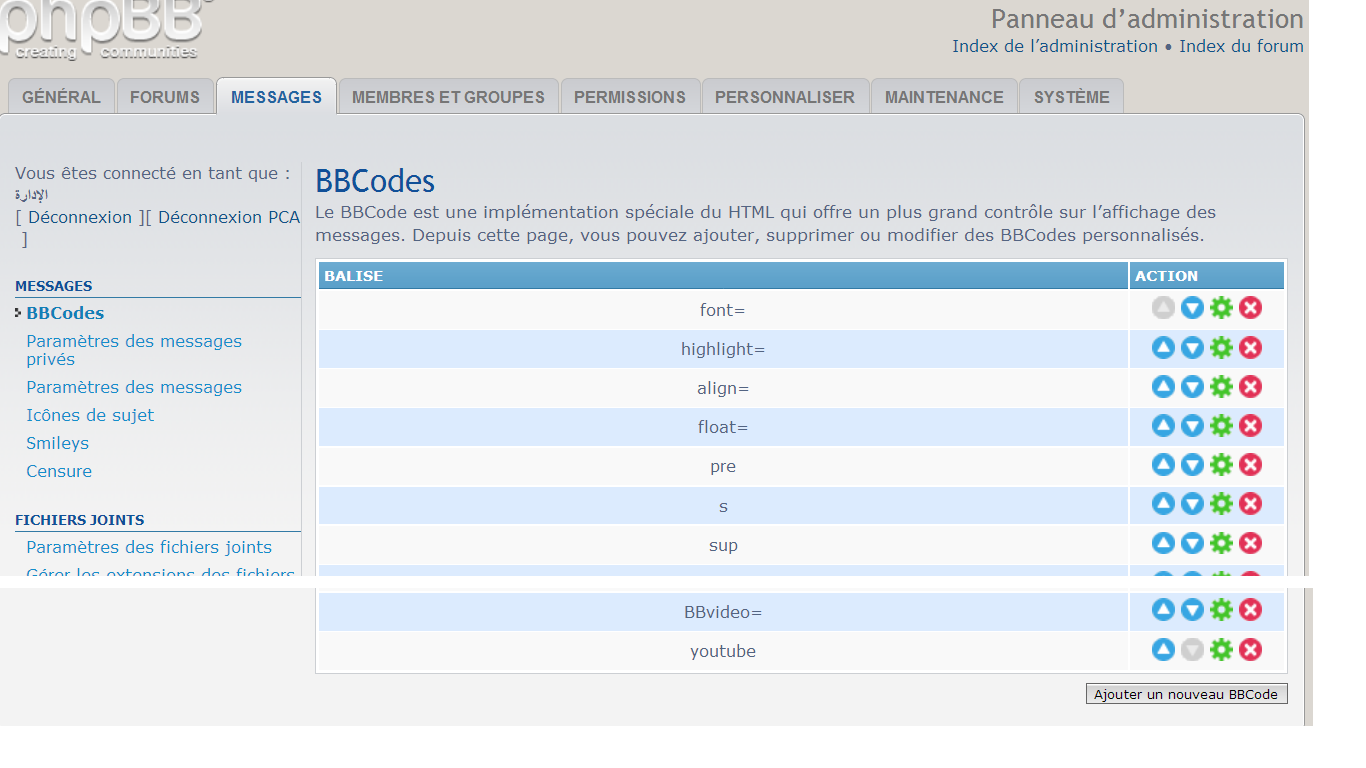Click Ajouter un nouveau BBCode button
The width and height of the screenshot is (1366, 768).
pos(1186,694)
